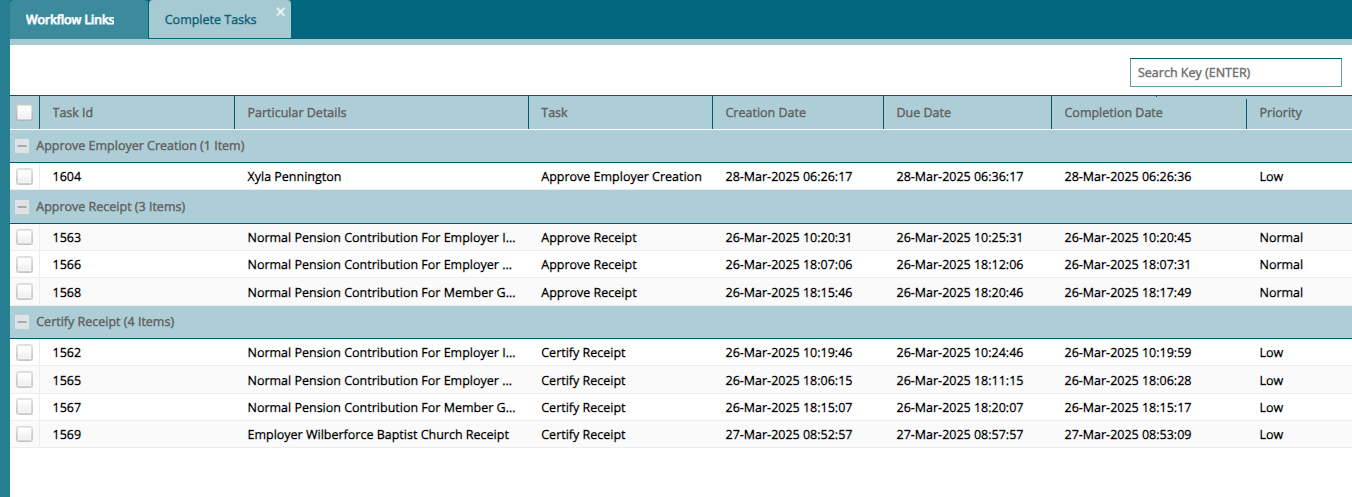Select the Employer Wilberforce Baptist Church Receipt row
Image resolution: width=1352 pixels, height=497 pixels.
tap(378, 435)
